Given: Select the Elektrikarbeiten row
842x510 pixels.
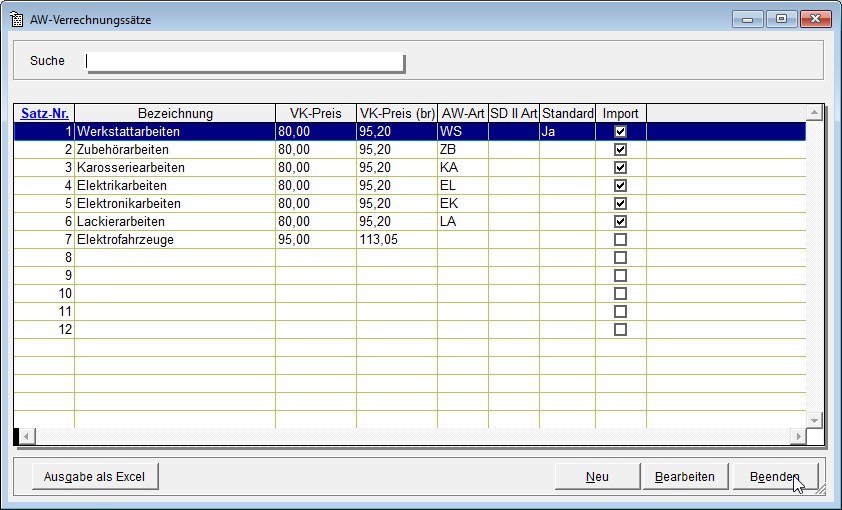Looking at the screenshot, I should [410, 185].
